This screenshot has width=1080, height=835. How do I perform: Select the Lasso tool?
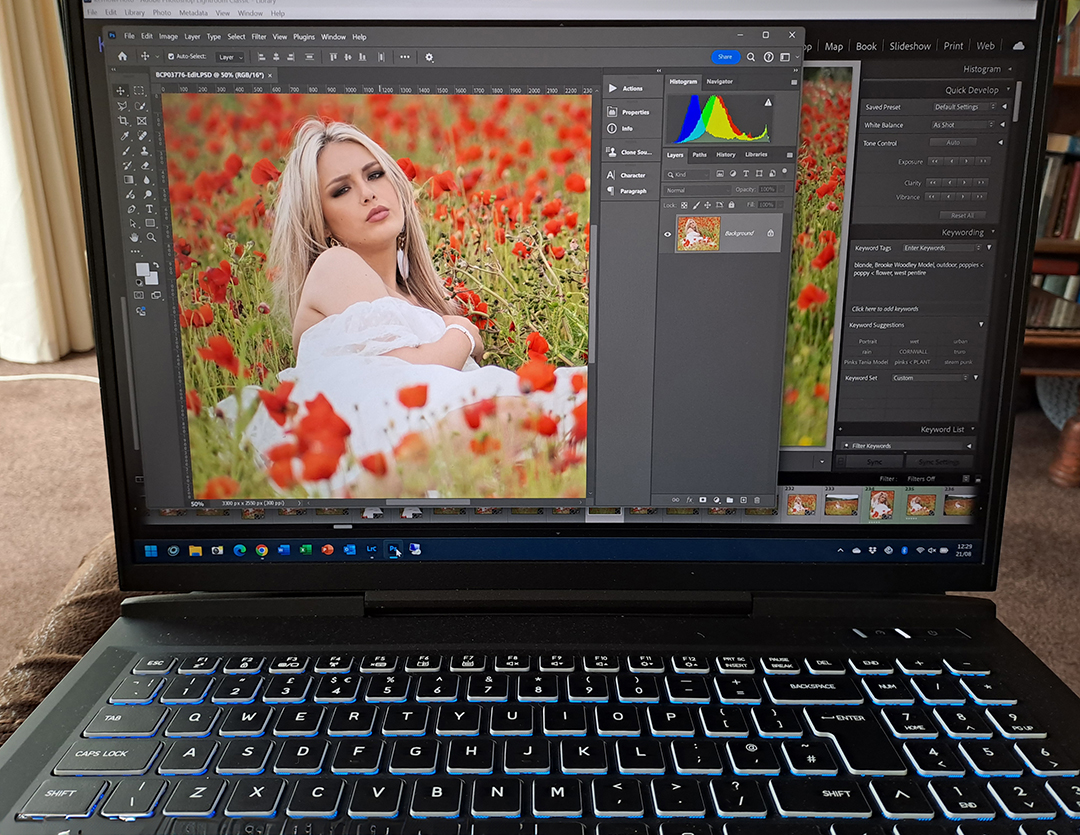122,106
